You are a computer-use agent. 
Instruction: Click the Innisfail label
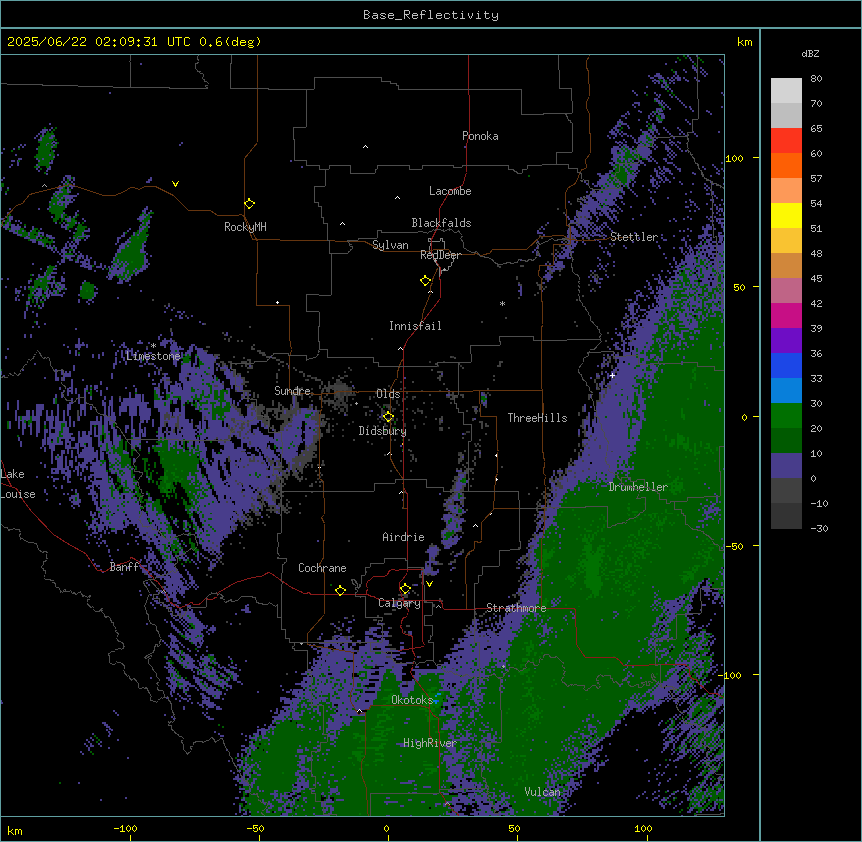(415, 326)
